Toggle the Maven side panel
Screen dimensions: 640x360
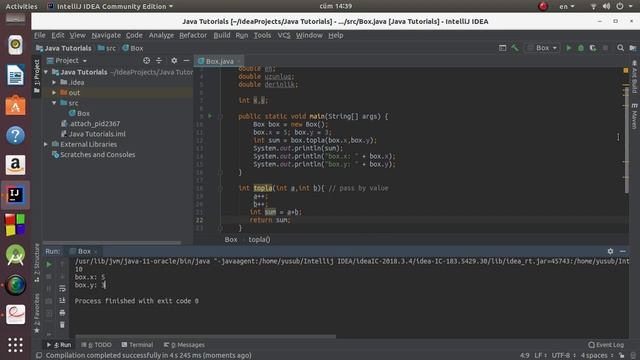[634, 116]
